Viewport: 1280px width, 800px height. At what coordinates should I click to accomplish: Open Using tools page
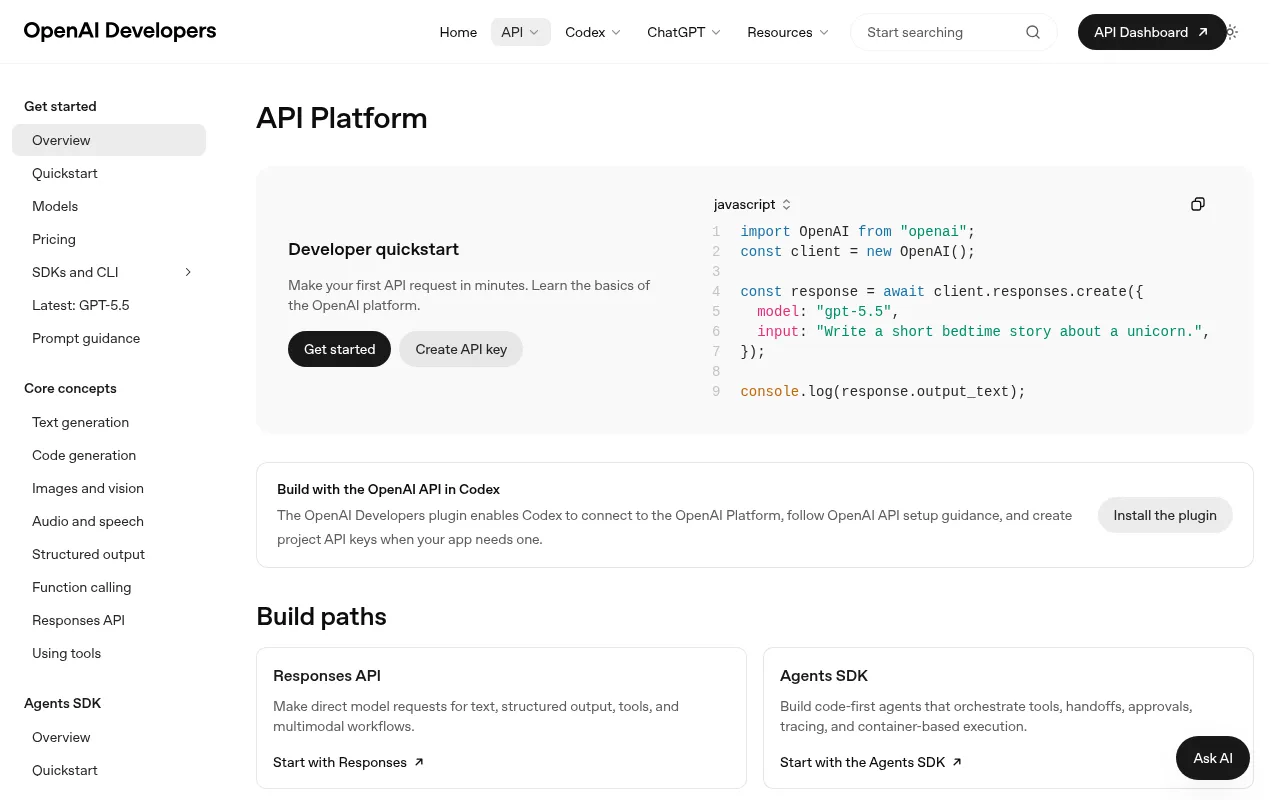click(109, 653)
